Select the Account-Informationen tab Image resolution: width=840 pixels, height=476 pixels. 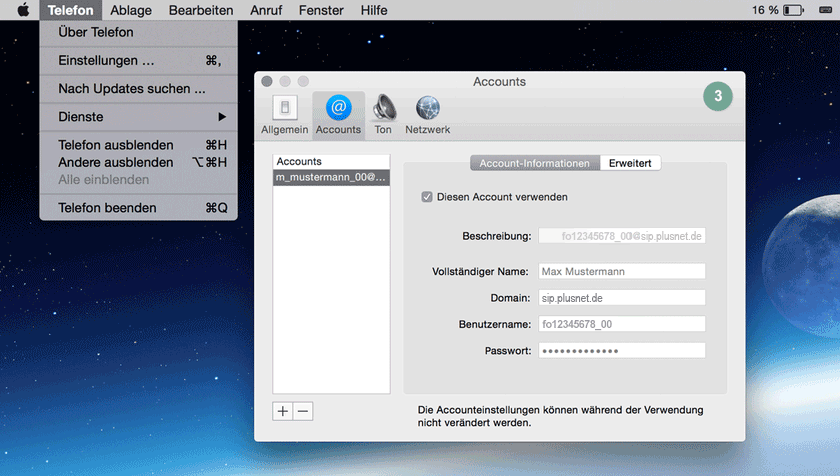535,163
